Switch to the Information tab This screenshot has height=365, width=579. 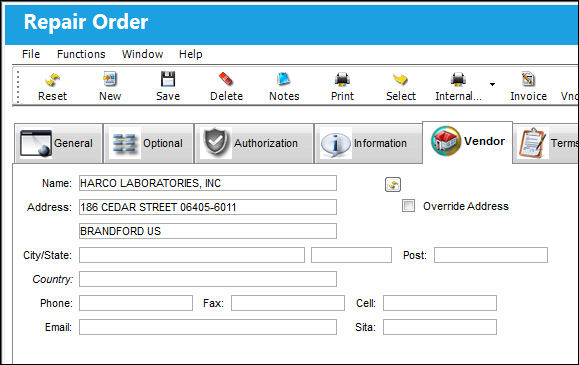point(368,143)
